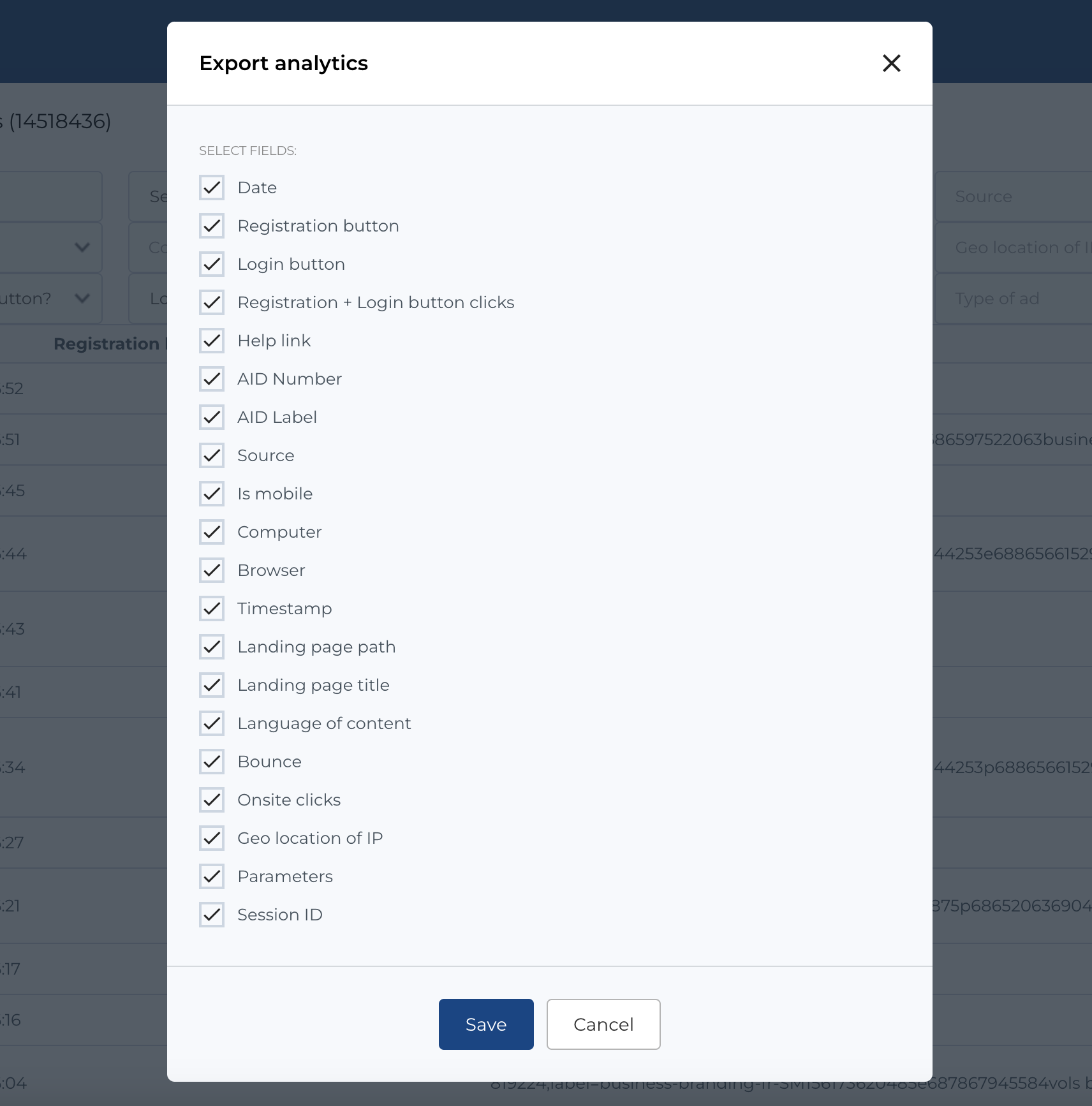Screen dimensions: 1092x1106
Task: Toggle Registration + Login button clicks
Action: (211, 302)
